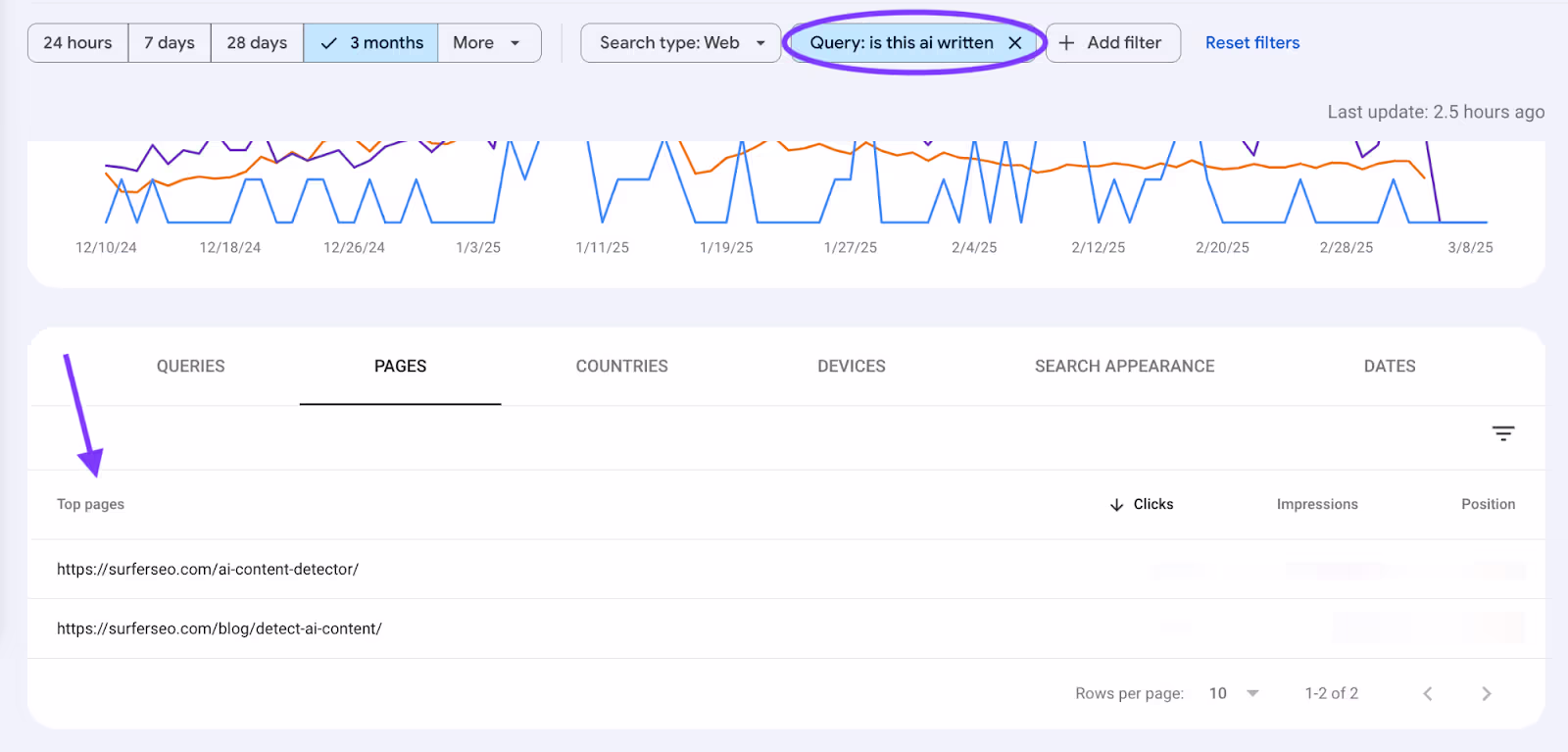Select the 28 days date range
1568x752 pixels.
[x=257, y=43]
